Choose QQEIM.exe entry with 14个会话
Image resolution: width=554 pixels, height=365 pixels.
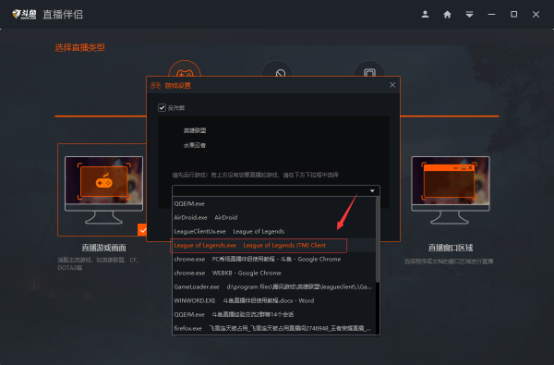(274, 314)
